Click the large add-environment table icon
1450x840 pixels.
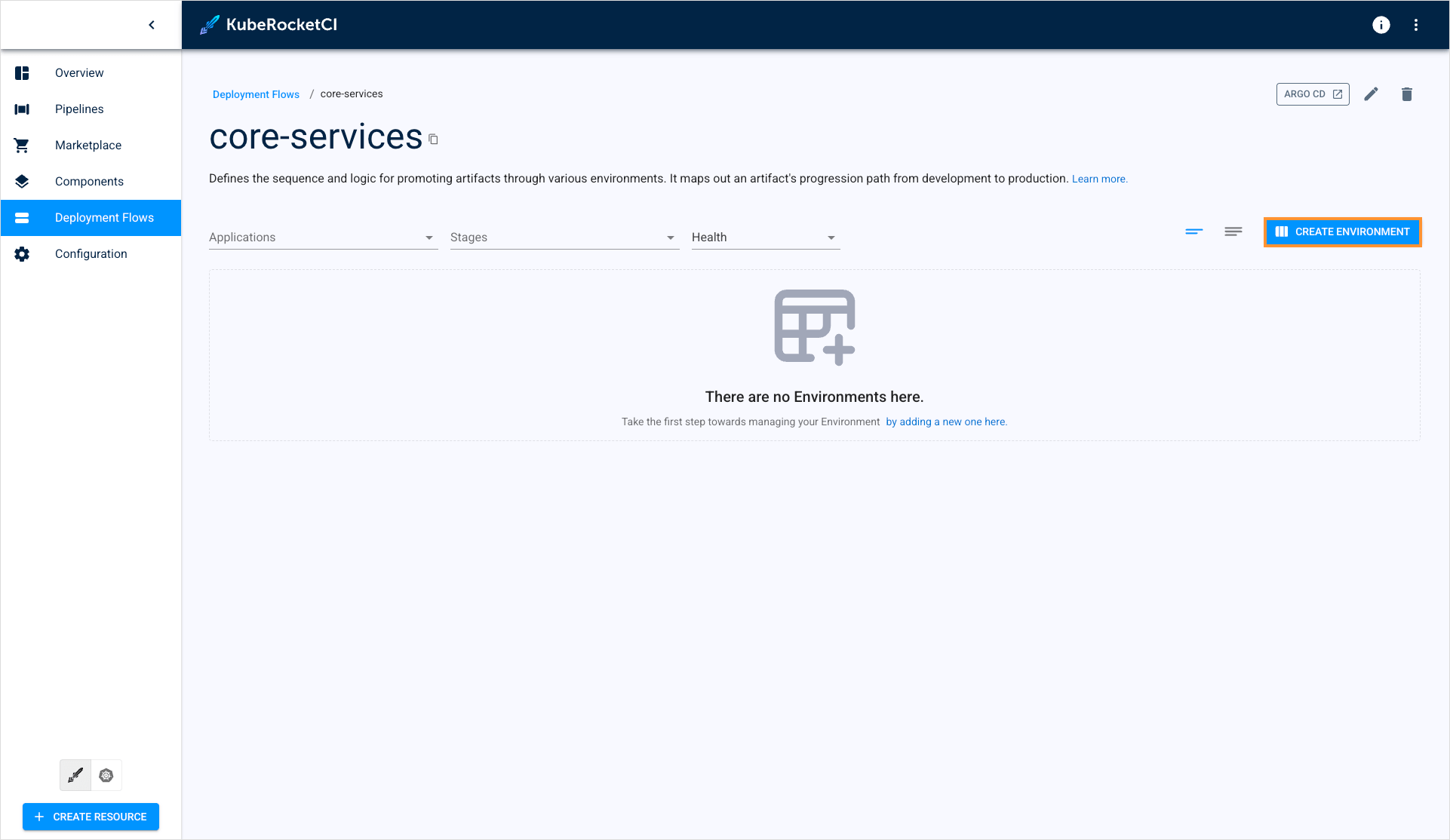pos(814,326)
